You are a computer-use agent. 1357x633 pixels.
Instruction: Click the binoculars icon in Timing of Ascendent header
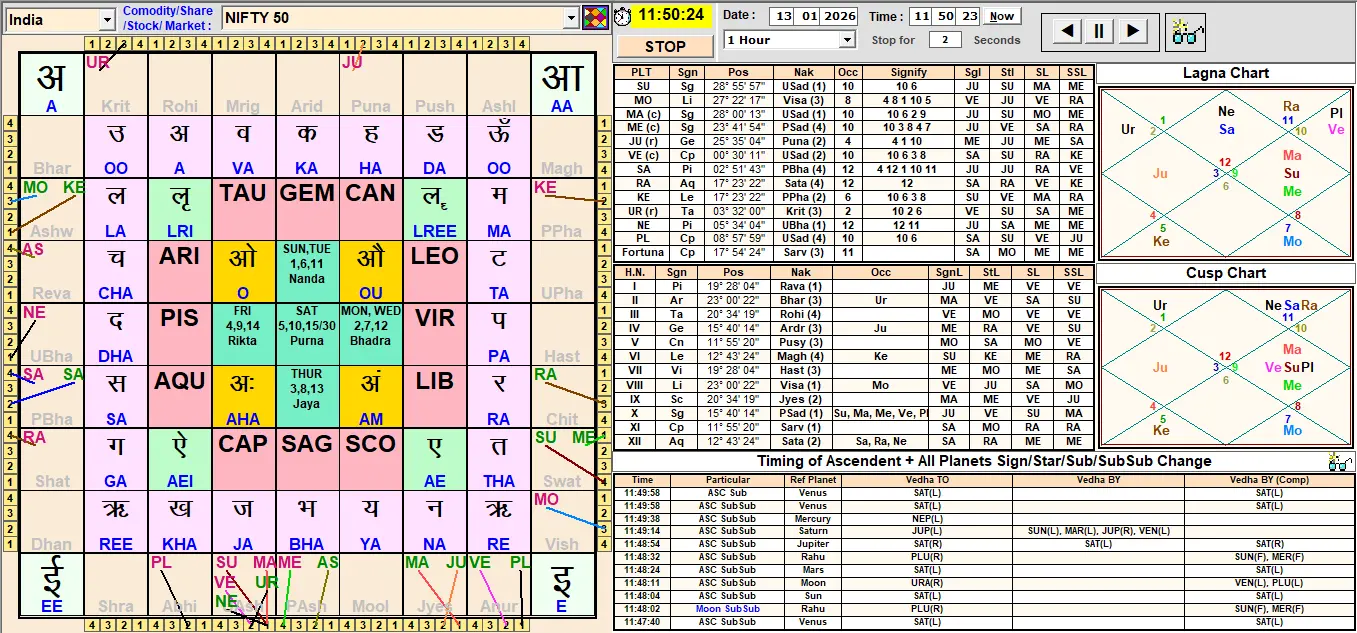[x=1340, y=461]
